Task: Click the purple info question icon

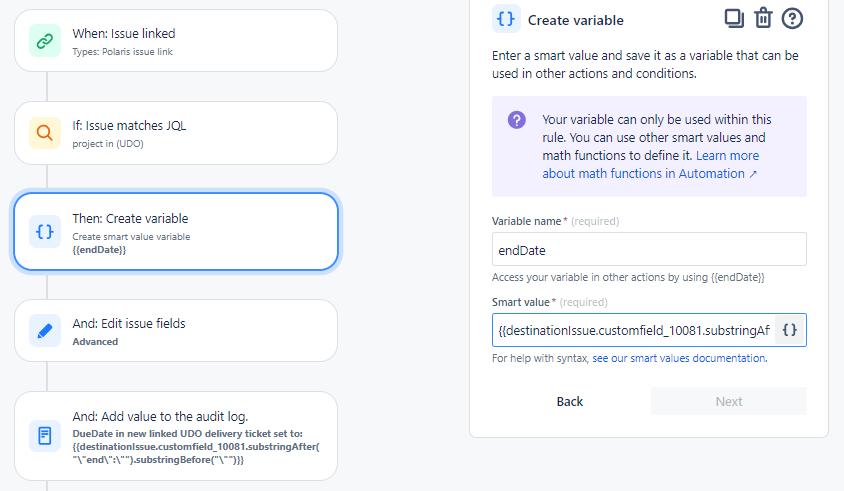Action: click(x=516, y=120)
